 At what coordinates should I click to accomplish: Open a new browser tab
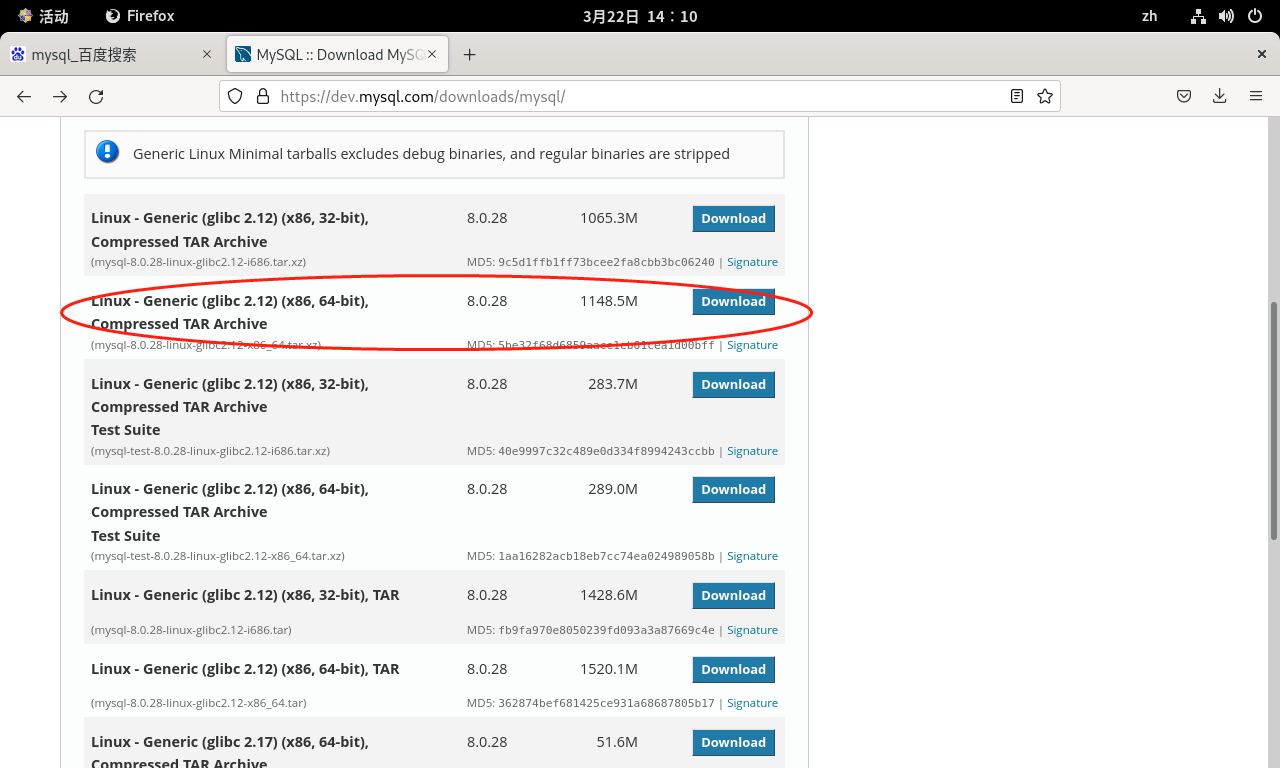[x=469, y=54]
